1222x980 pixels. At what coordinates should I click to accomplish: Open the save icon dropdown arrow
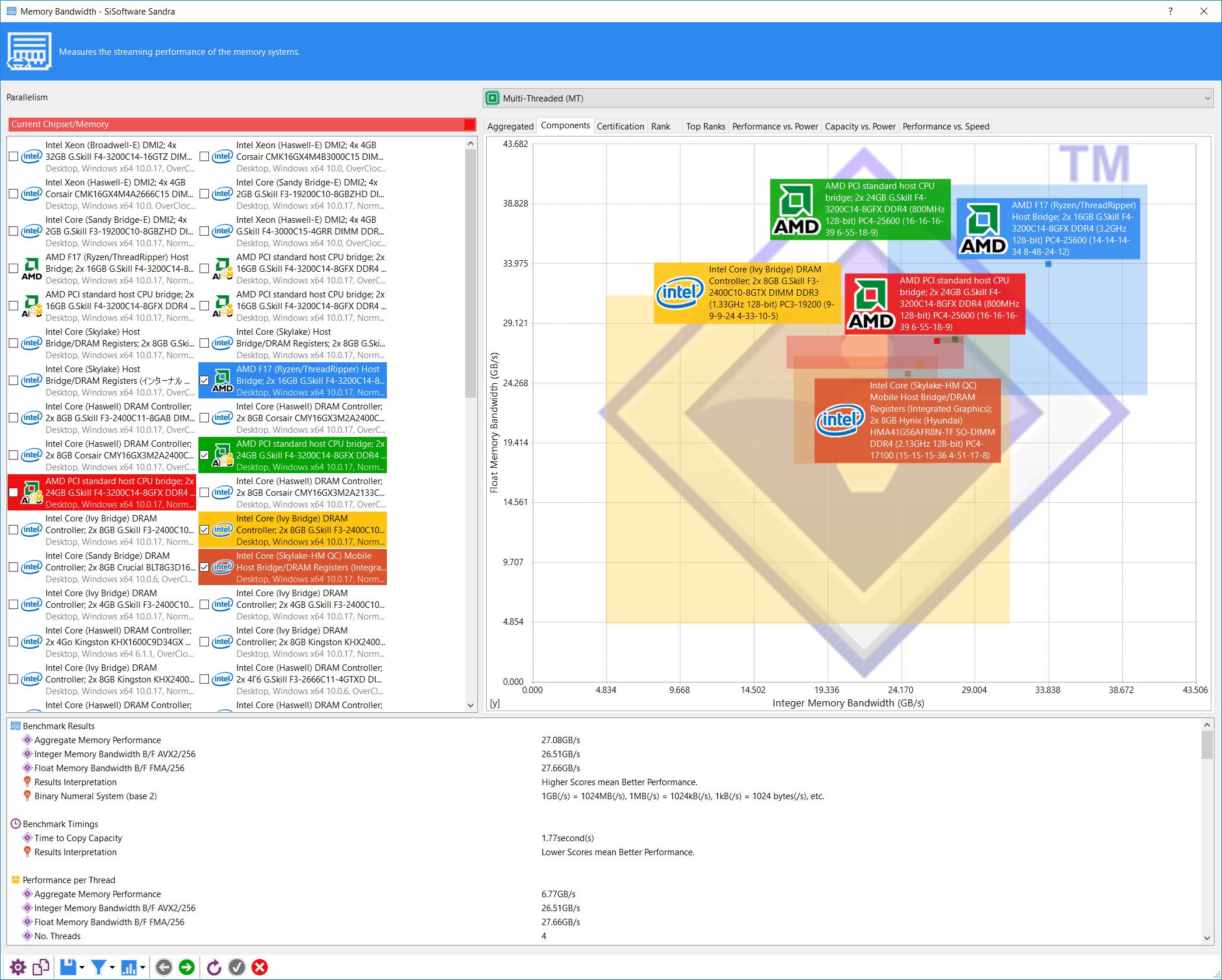click(x=82, y=967)
